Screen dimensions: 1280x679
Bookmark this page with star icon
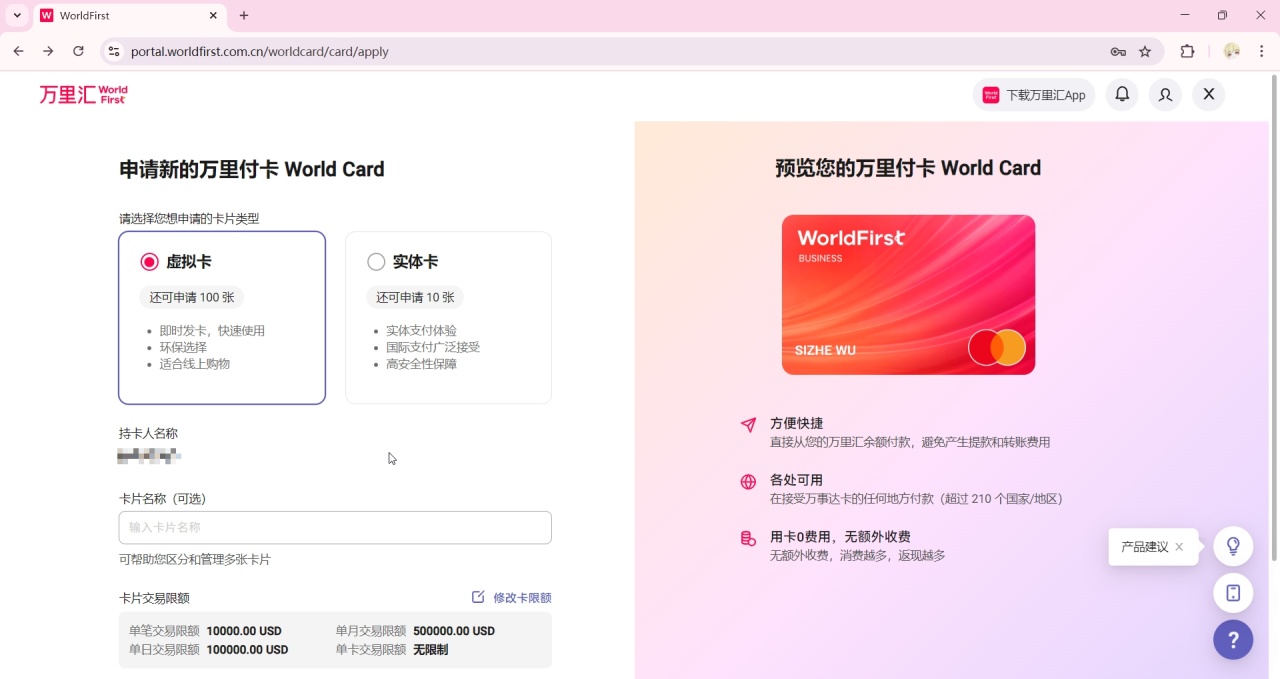(x=1145, y=52)
